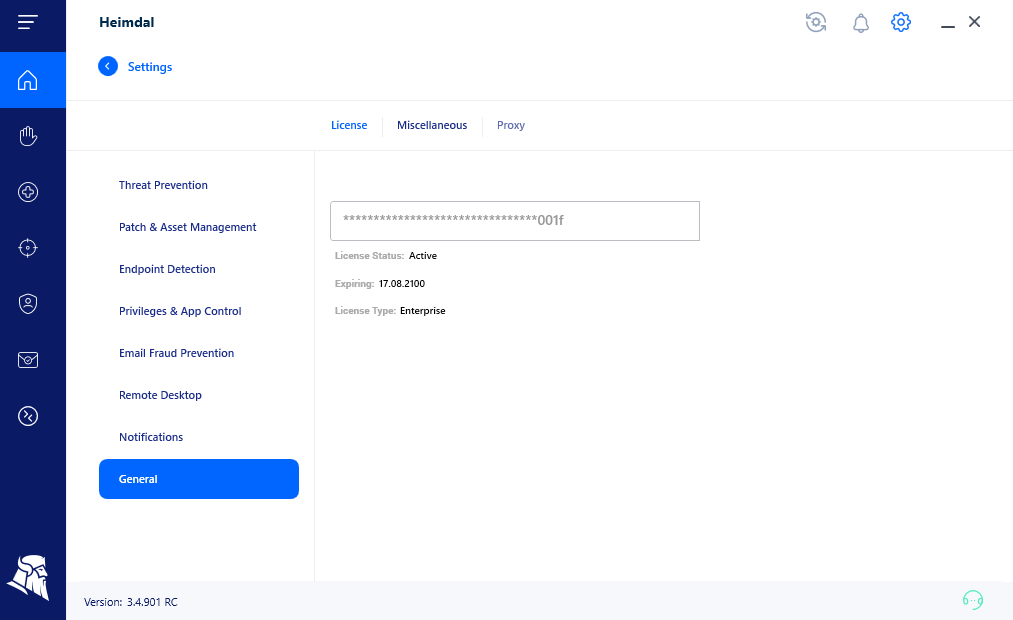Open the envelope Email Fraud Prevention sidebar icon
This screenshot has height=620, width=1013.
coord(28,360)
